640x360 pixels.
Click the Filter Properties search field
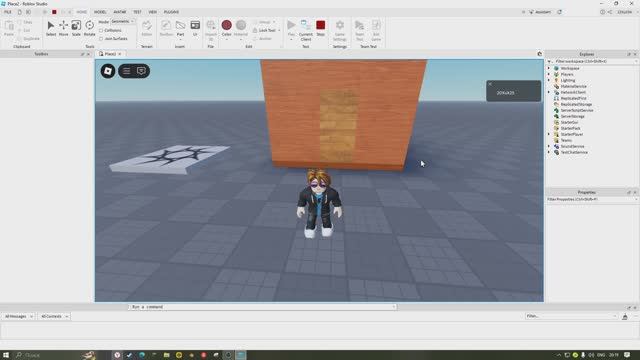(x=591, y=199)
